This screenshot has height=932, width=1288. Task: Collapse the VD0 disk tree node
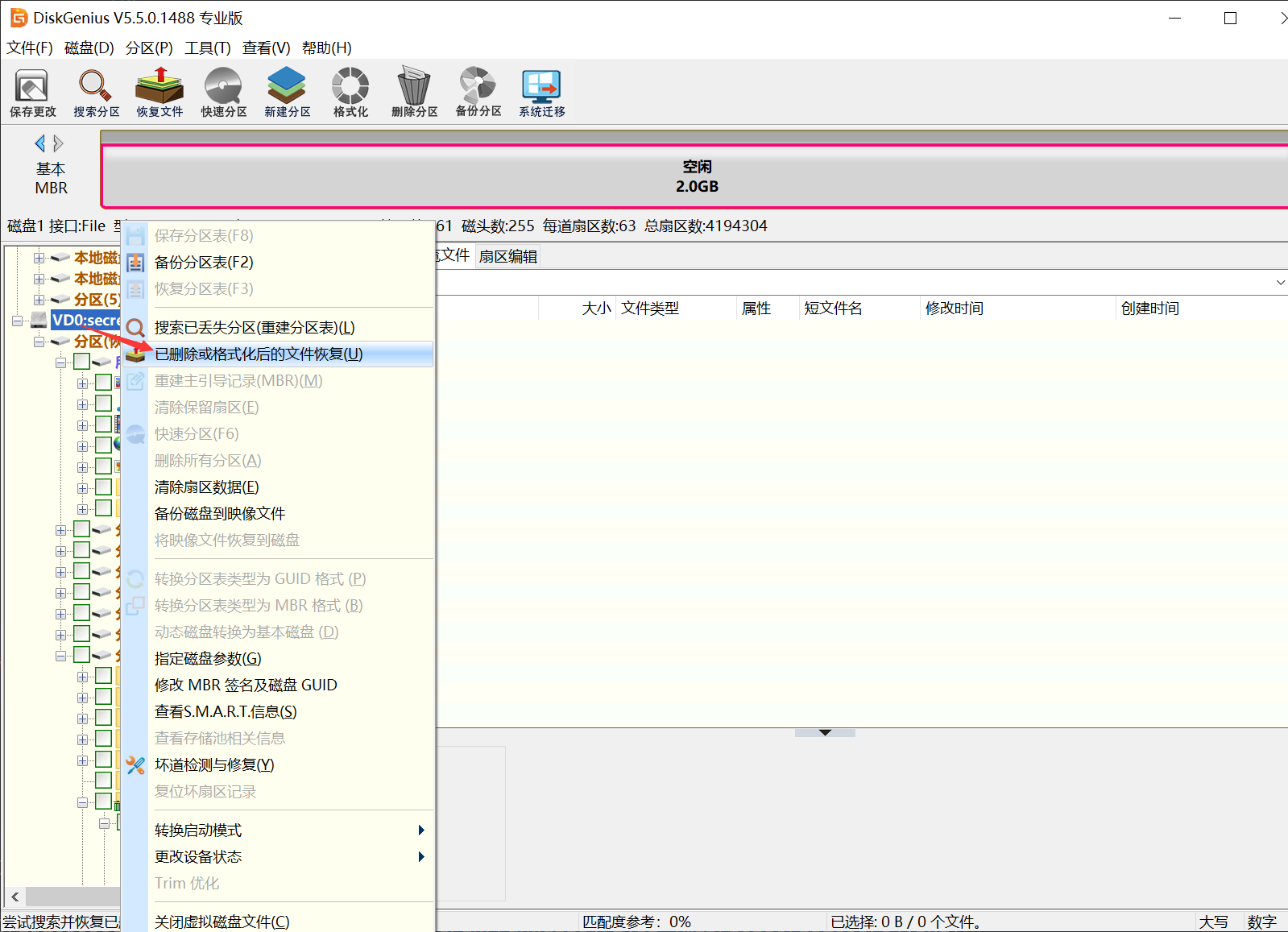[18, 321]
